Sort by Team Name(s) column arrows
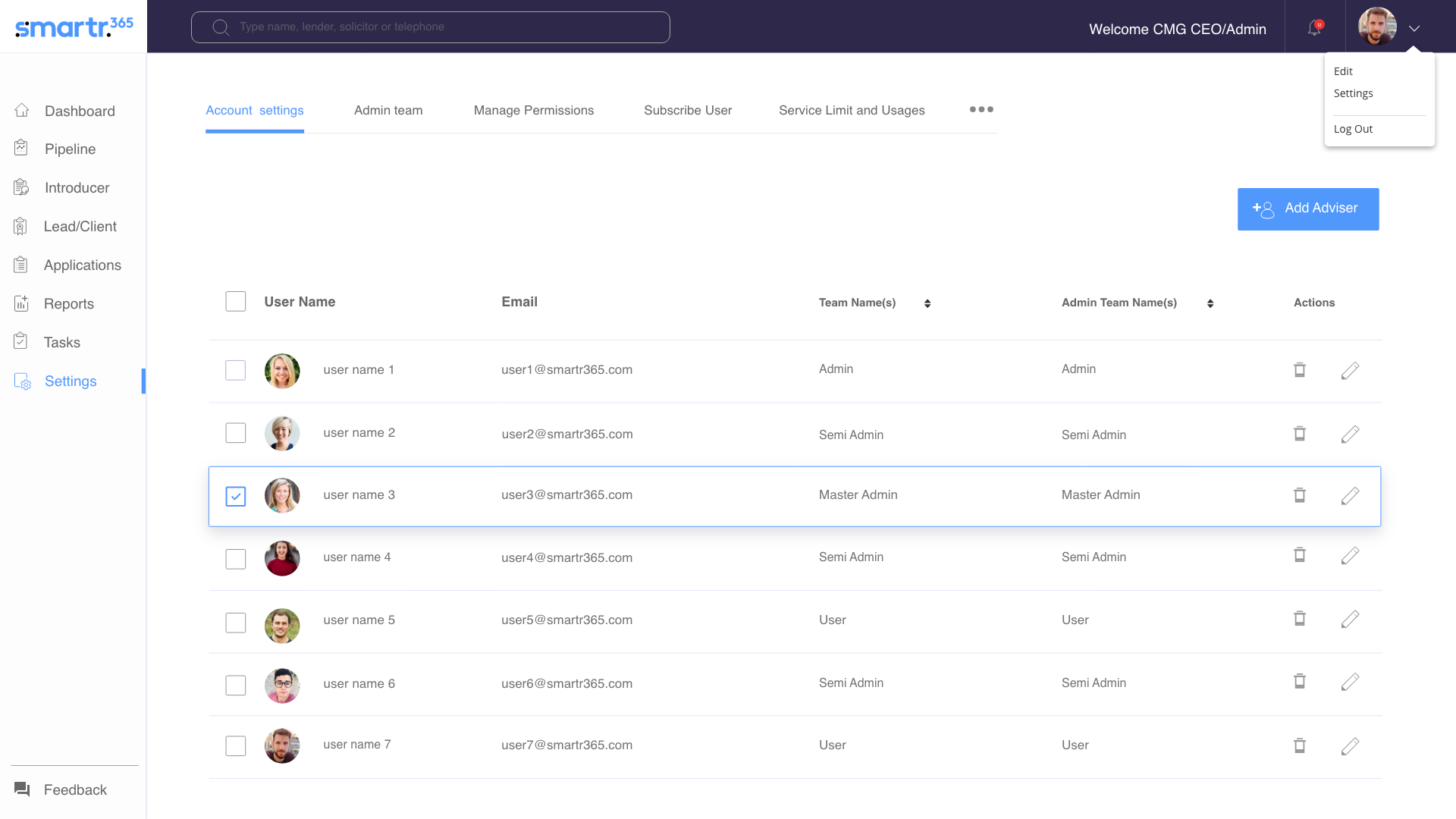Viewport: 1456px width, 819px height. 927,303
